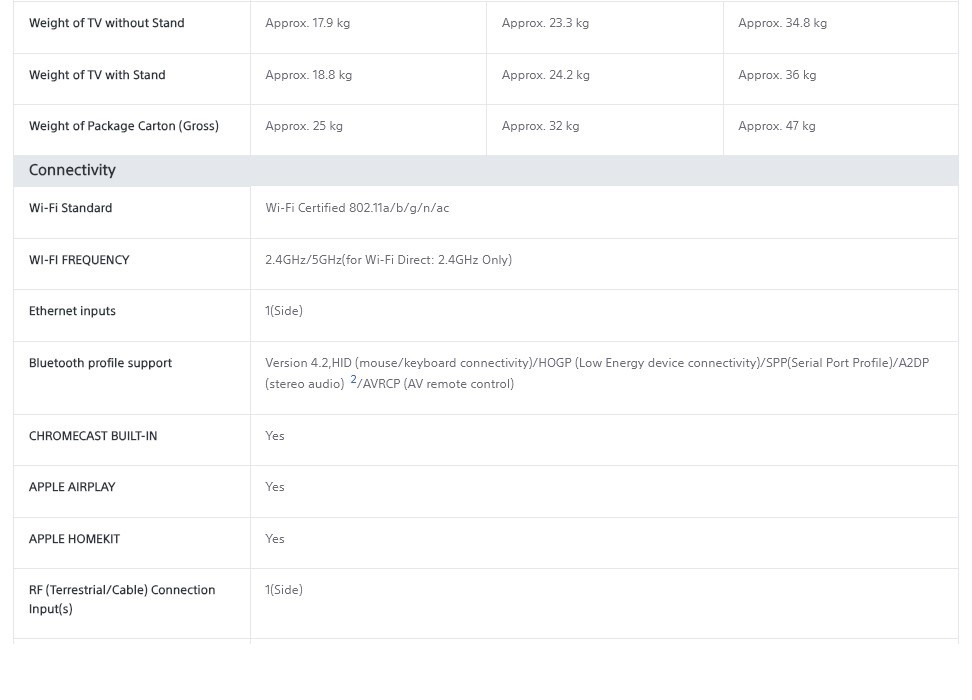The width and height of the screenshot is (972, 700).
Task: Select the Bluetooth profile support label
Action: coord(100,363)
